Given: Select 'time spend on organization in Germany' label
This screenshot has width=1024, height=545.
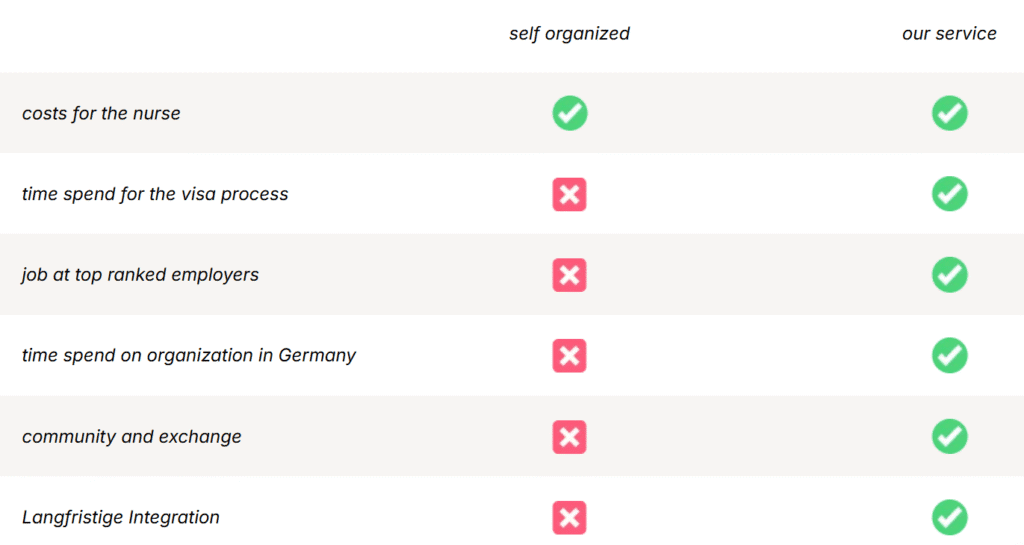Looking at the screenshot, I should pos(189,356).
